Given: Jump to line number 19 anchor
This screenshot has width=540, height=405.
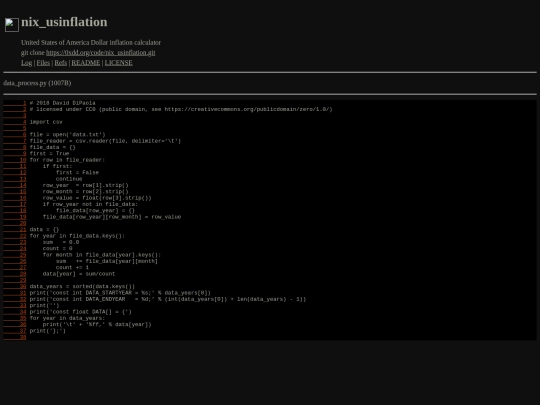Looking at the screenshot, I should pos(15,217).
